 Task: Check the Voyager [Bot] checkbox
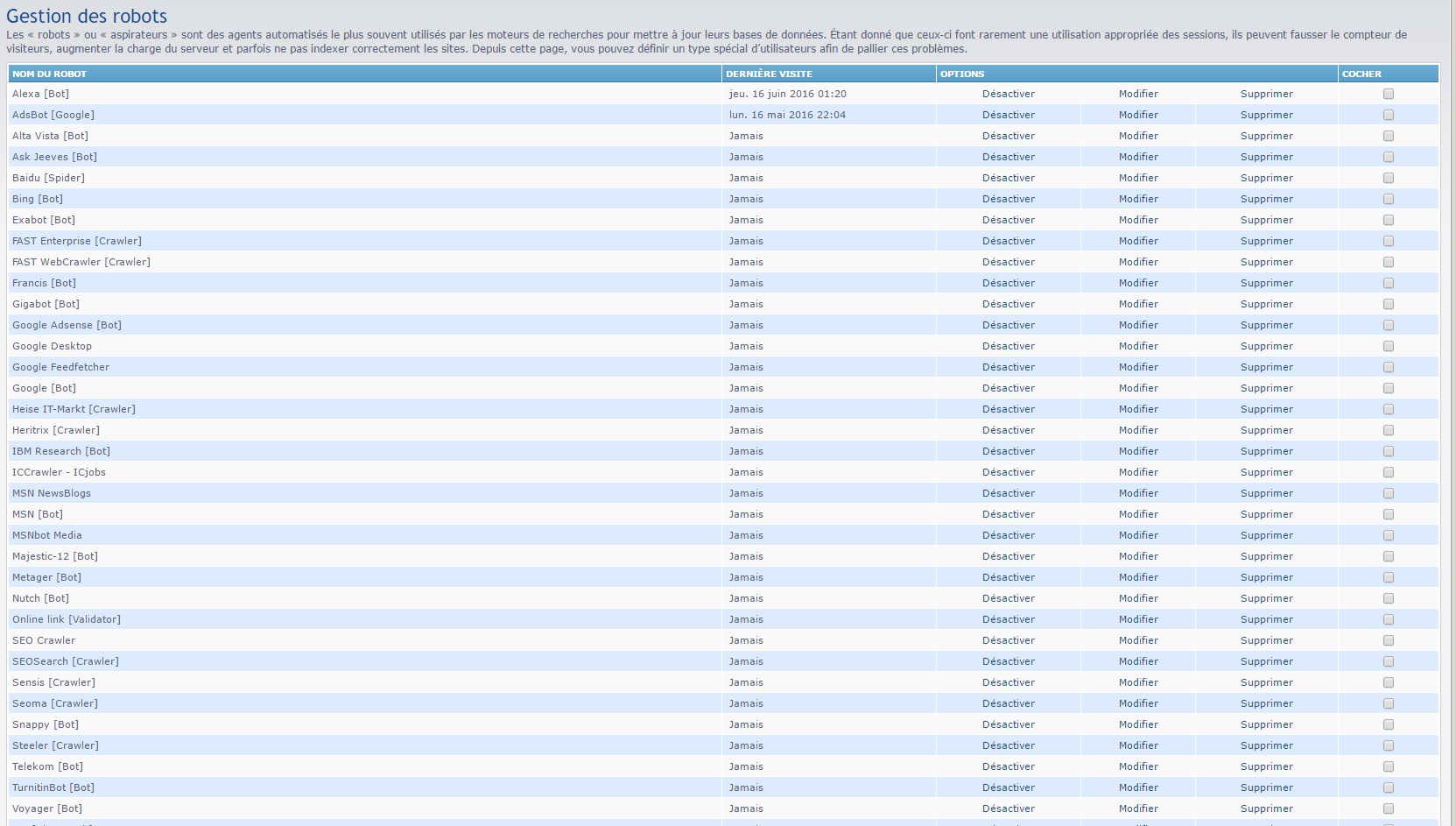click(1389, 808)
